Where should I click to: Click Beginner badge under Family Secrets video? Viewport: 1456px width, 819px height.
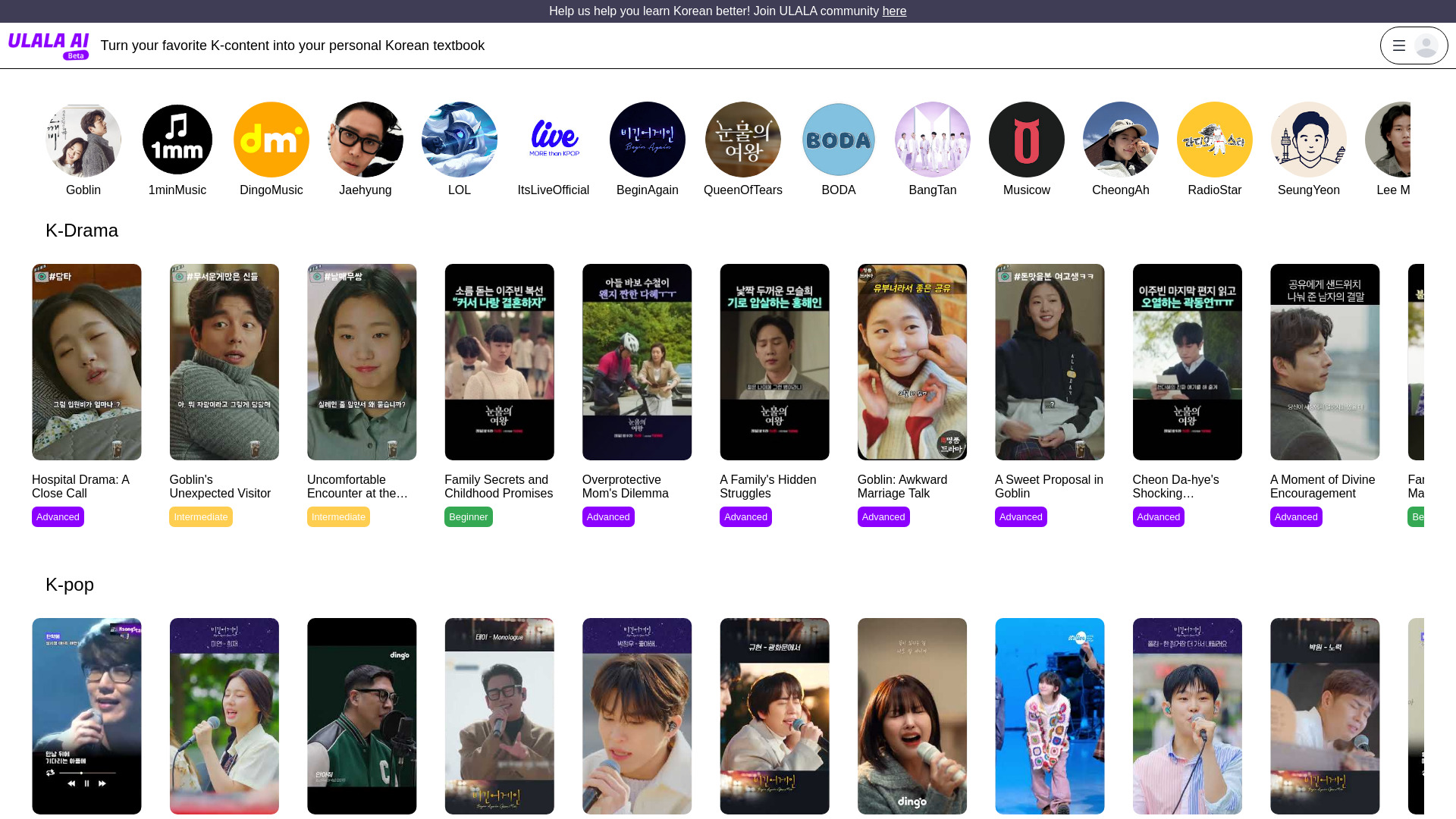pyautogui.click(x=468, y=517)
